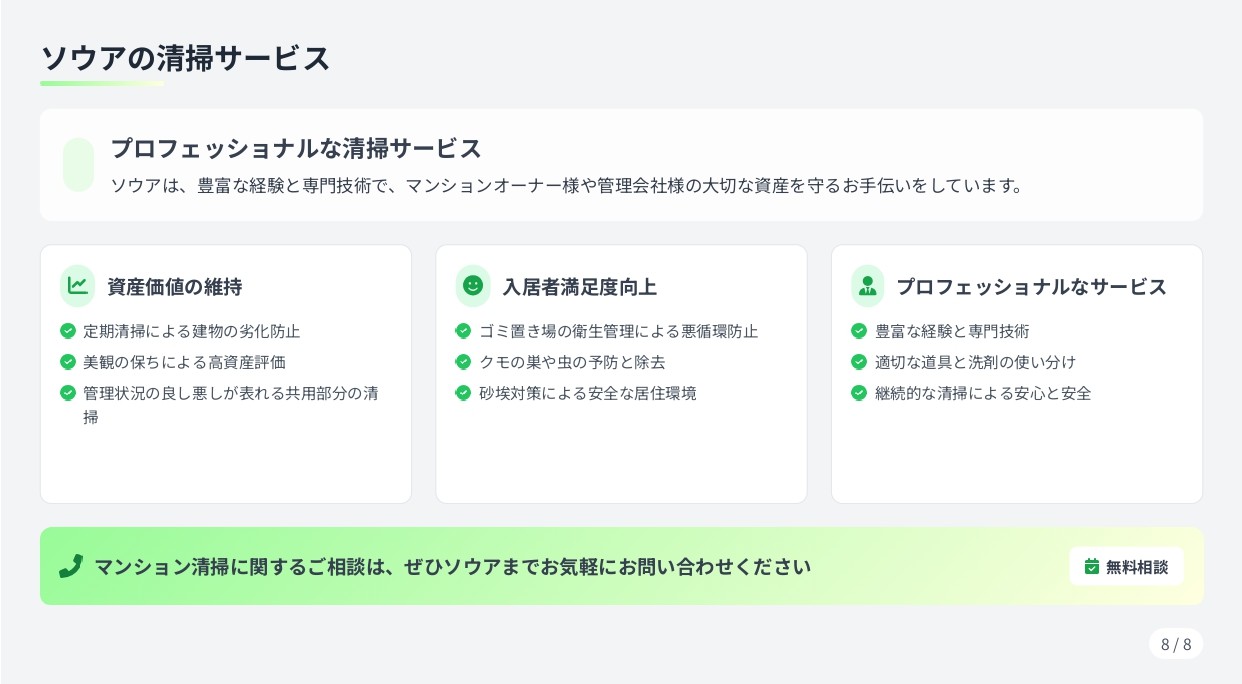
Task: Click the check icon beside ゴミ置き場の衛生管理
Action: tap(463, 331)
